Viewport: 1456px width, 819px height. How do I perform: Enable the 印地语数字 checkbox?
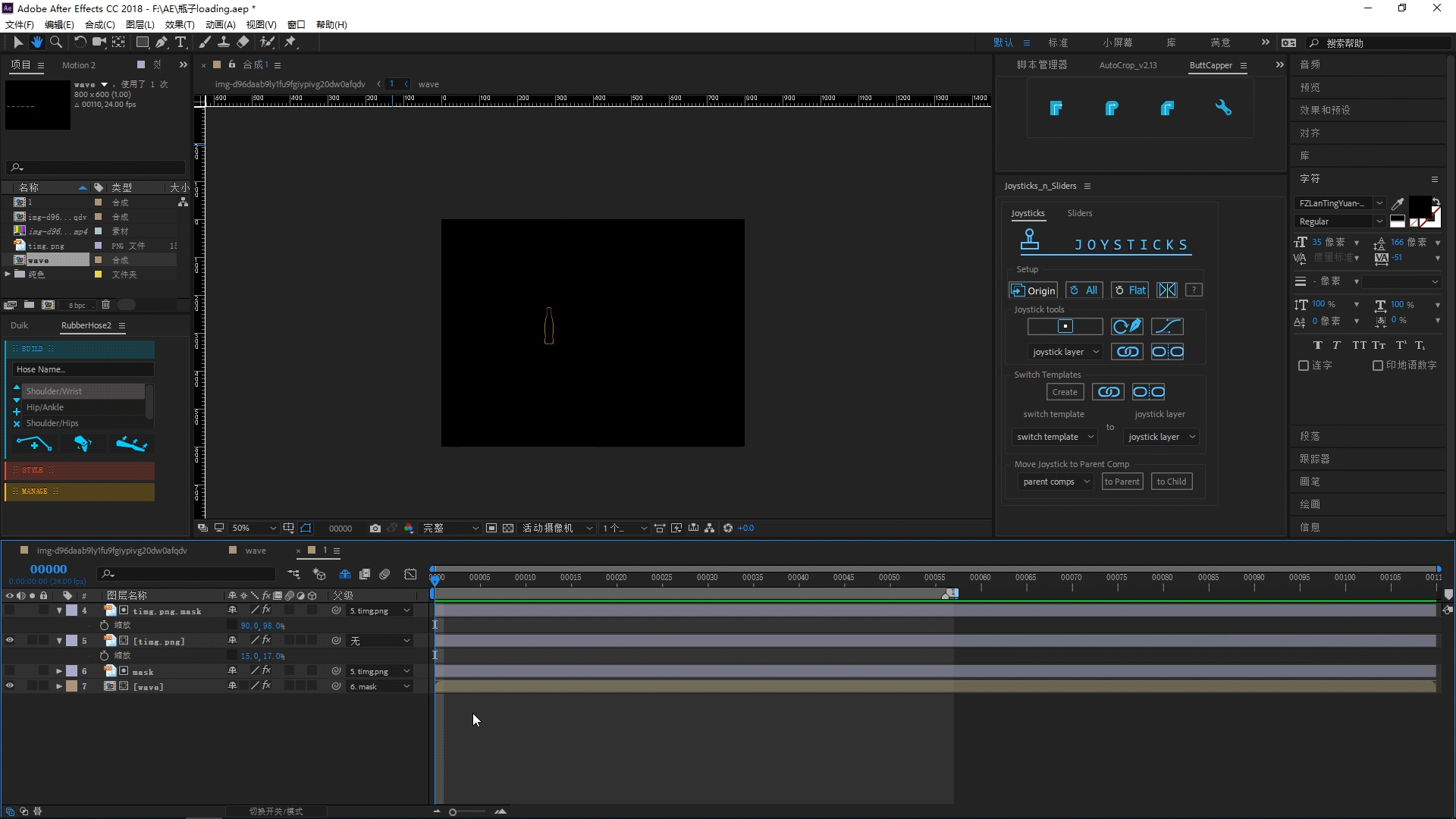(1378, 366)
